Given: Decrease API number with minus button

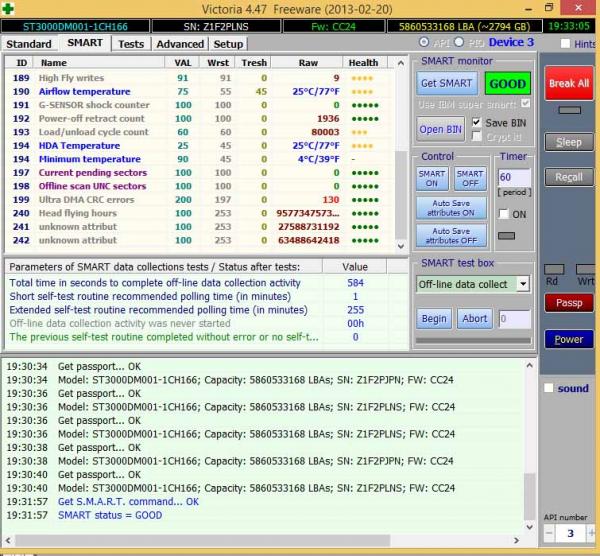Looking at the screenshot, I should (x=550, y=535).
